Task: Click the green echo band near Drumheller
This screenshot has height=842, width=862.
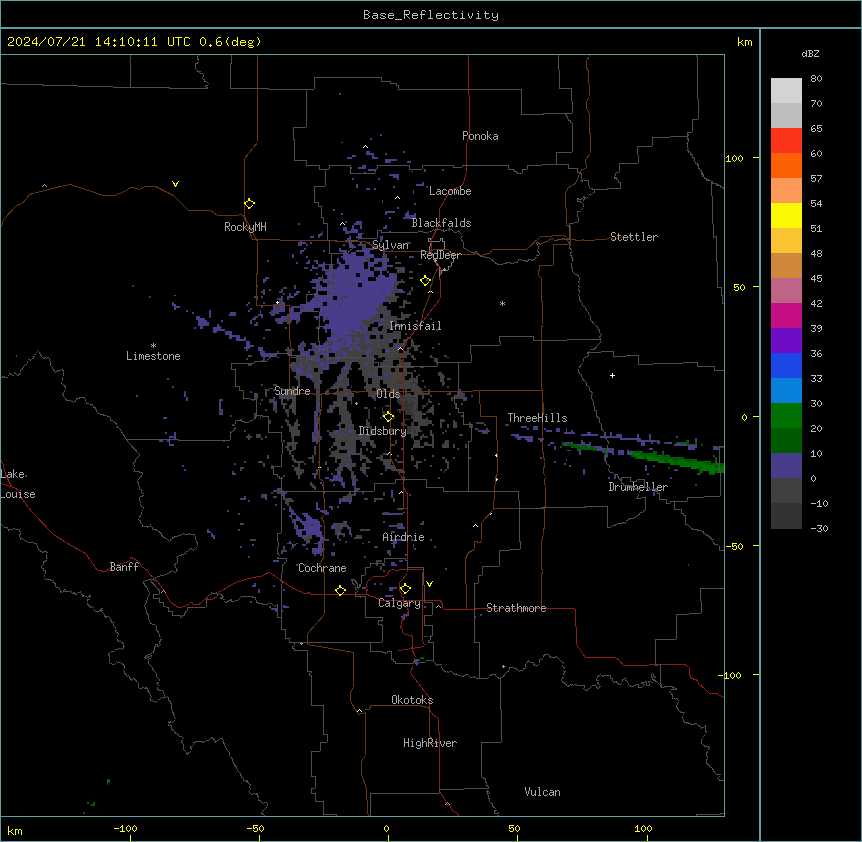Action: pos(677,461)
